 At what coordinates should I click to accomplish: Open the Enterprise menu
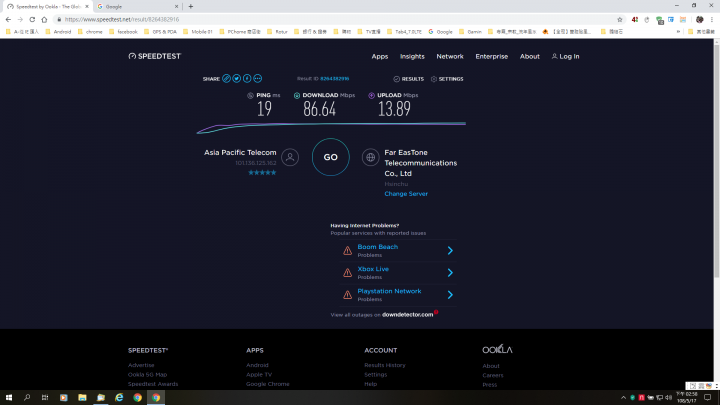click(491, 56)
